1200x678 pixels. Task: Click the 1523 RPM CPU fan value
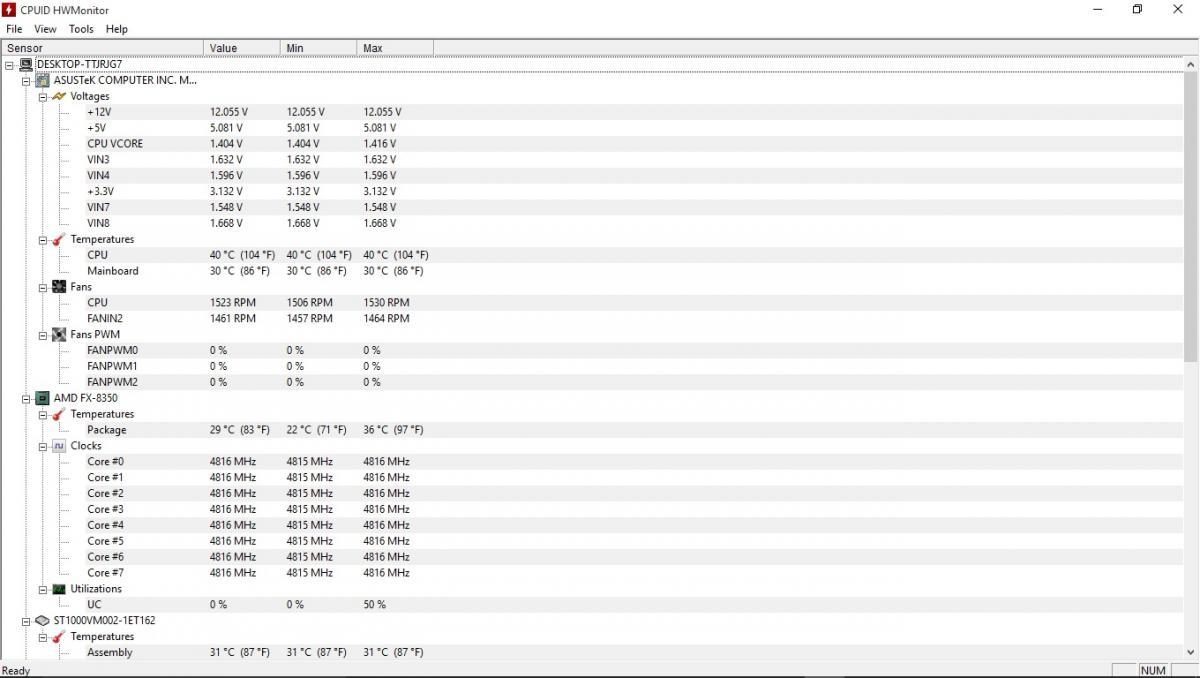coord(233,303)
